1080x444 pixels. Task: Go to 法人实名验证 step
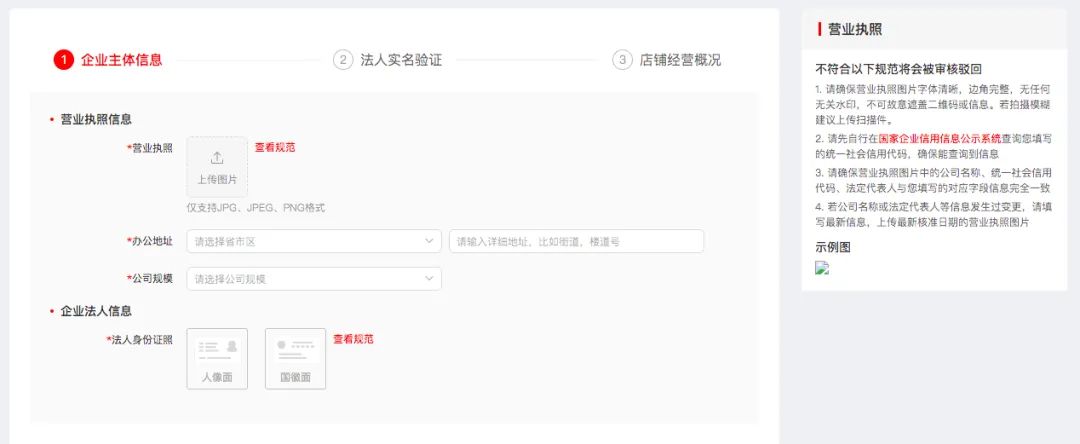pos(401,60)
